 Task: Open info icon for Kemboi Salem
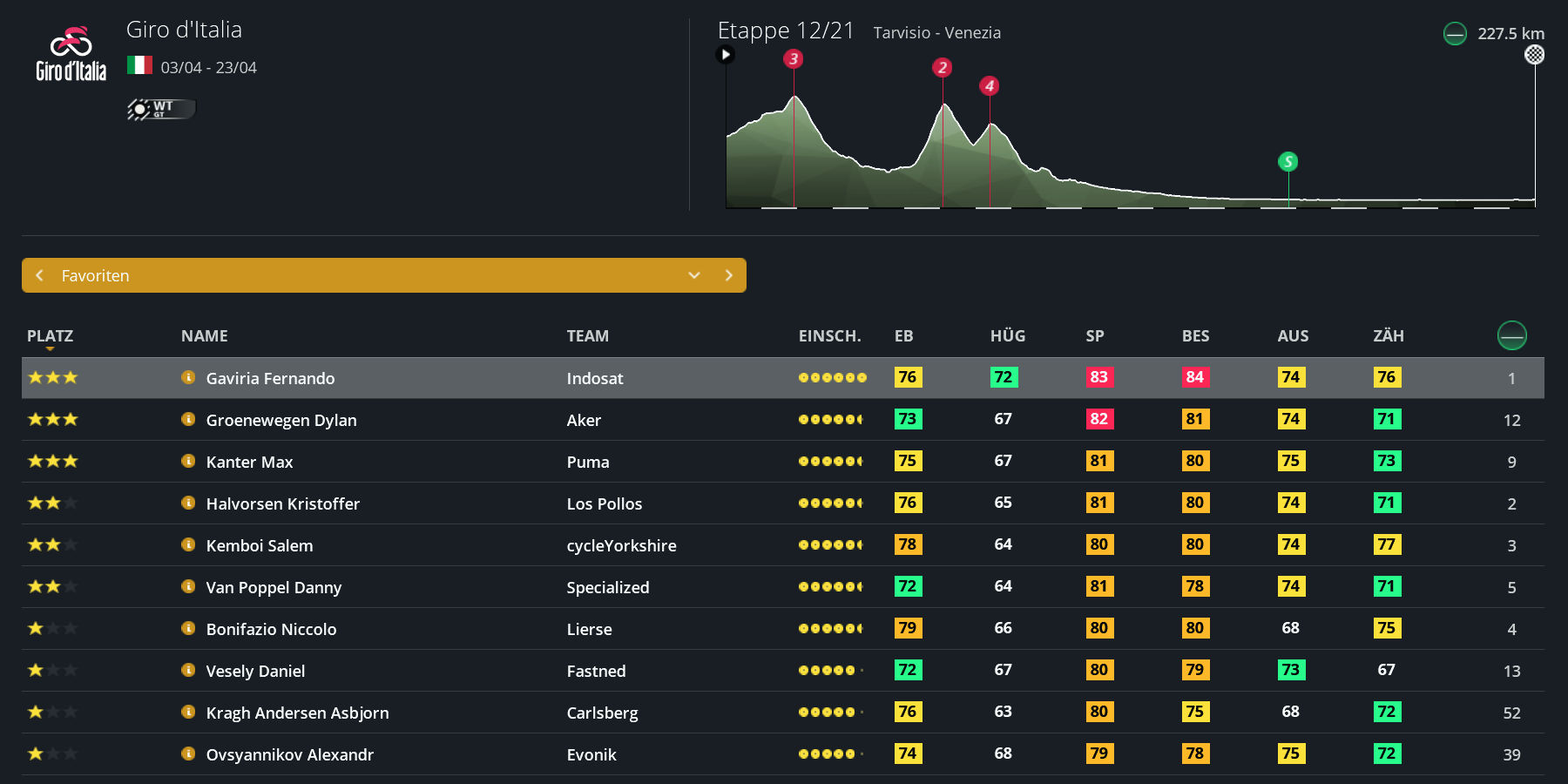tap(188, 545)
